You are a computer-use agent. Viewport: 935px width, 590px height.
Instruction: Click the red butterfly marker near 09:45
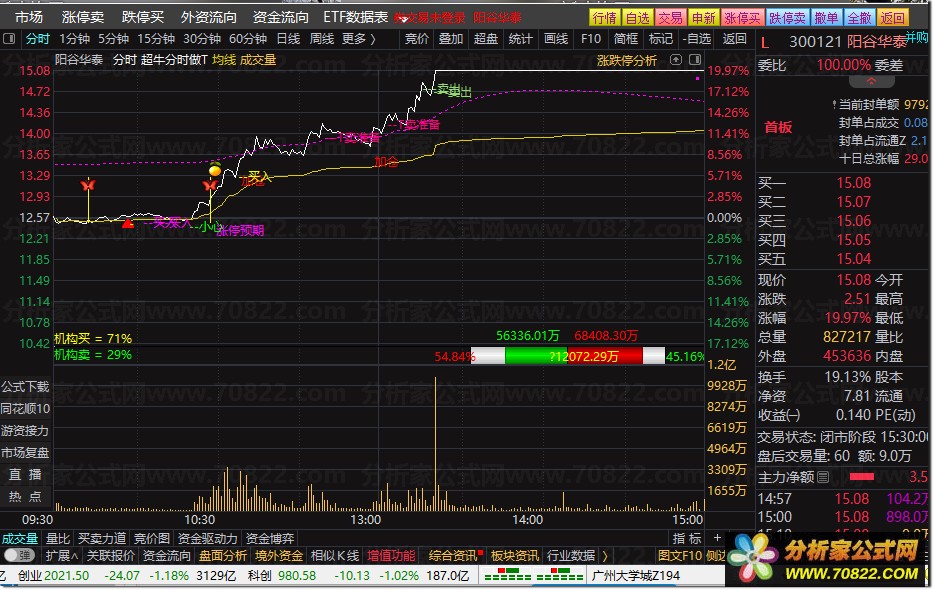pos(88,185)
